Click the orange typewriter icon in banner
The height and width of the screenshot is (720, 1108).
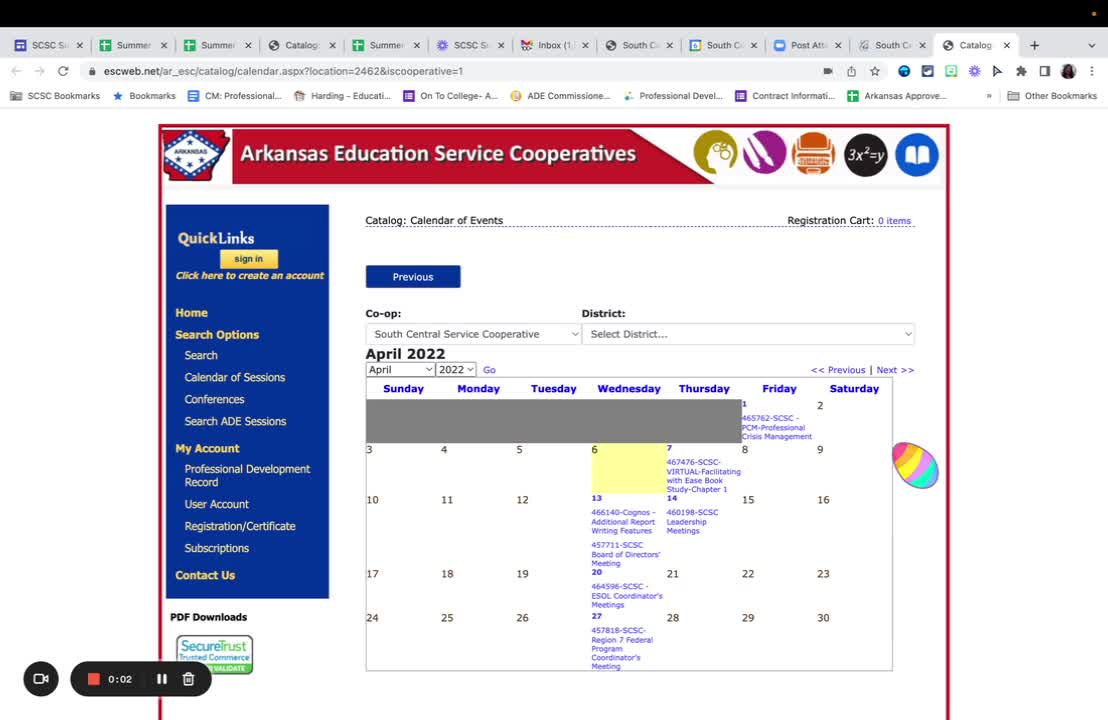(x=813, y=153)
